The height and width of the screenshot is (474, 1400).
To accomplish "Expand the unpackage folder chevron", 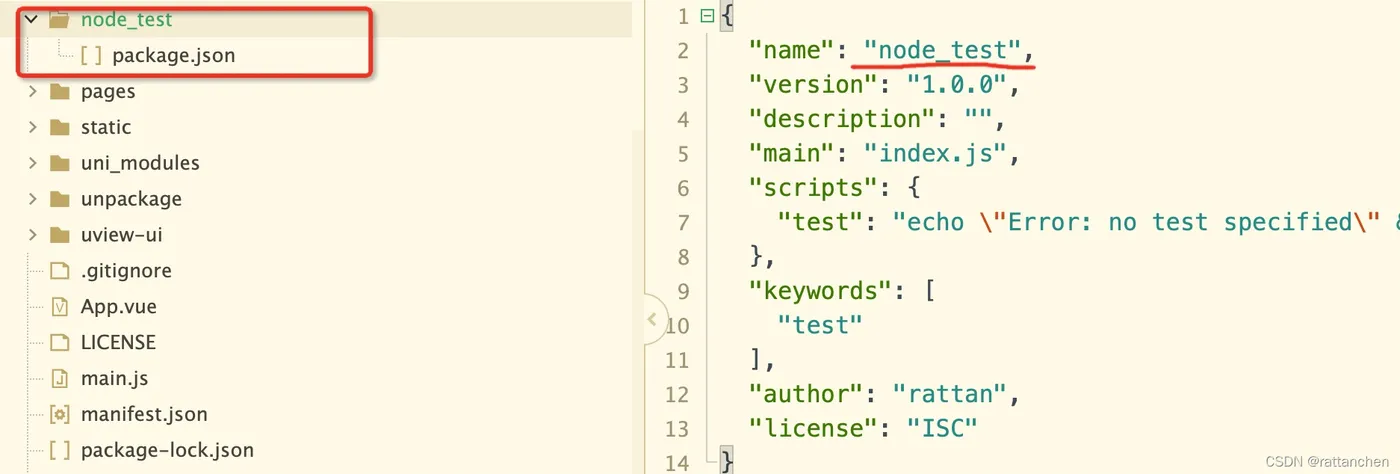I will [32, 199].
